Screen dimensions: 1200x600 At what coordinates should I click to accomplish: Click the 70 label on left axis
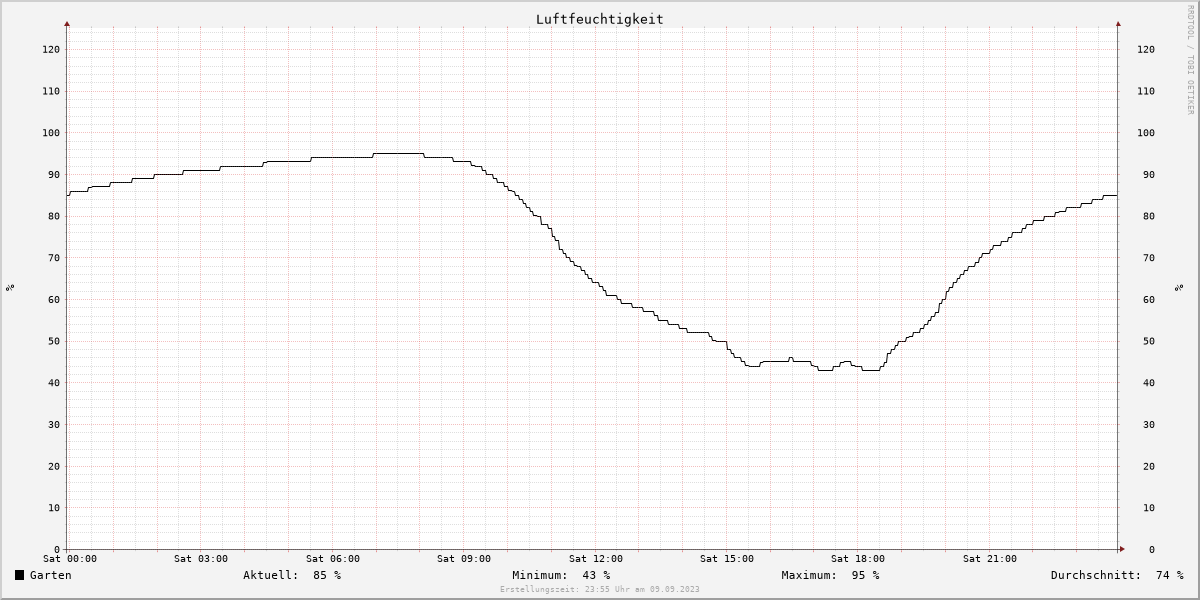pos(53,258)
